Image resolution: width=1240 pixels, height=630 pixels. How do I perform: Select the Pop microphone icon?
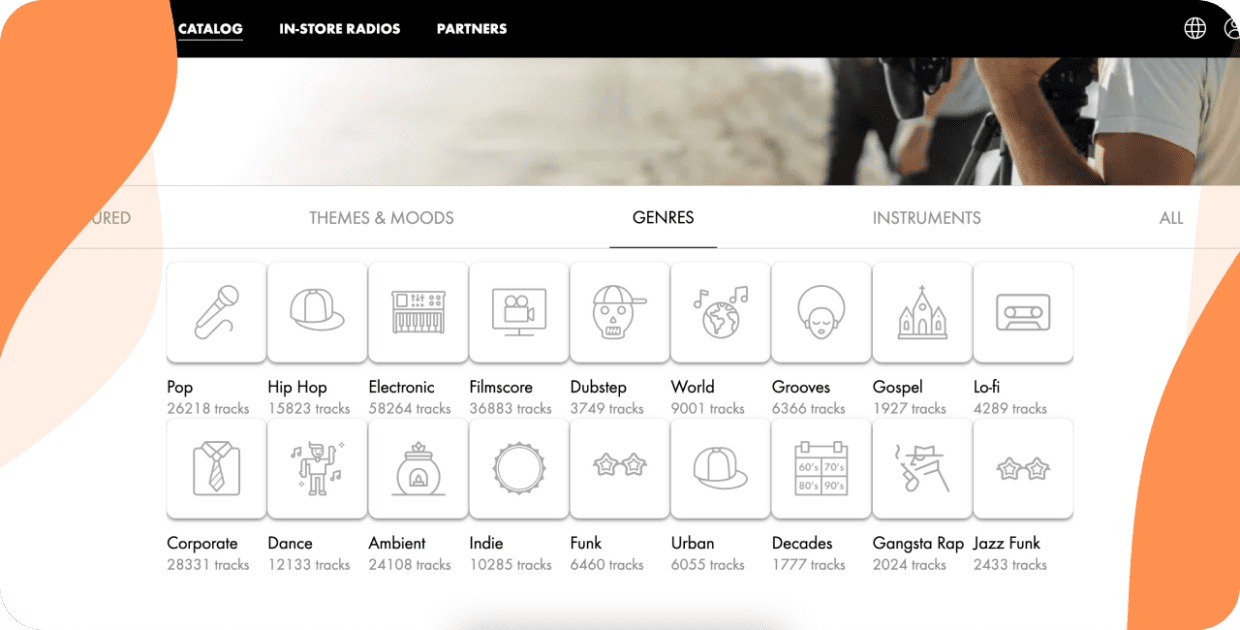(216, 311)
